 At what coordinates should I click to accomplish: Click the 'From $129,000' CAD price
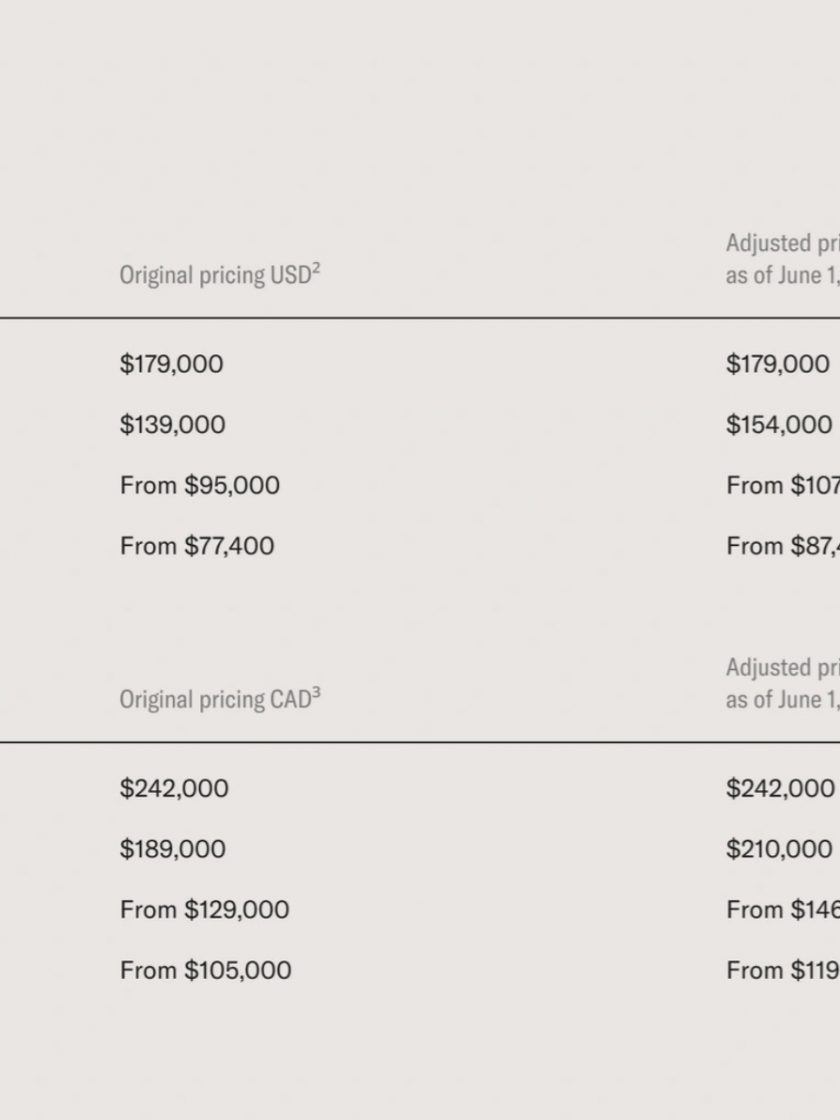pos(204,910)
